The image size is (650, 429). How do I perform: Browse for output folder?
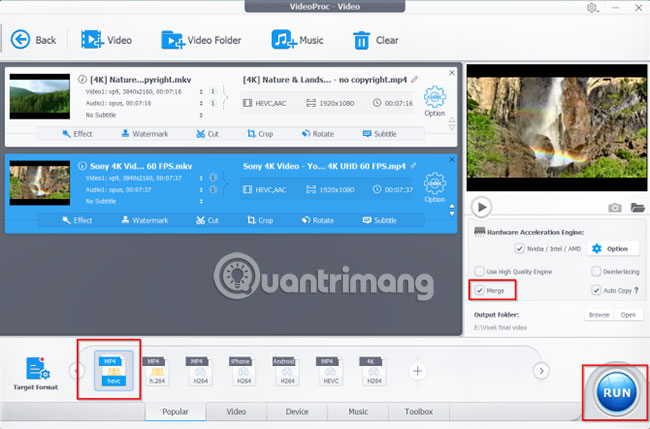(x=599, y=315)
